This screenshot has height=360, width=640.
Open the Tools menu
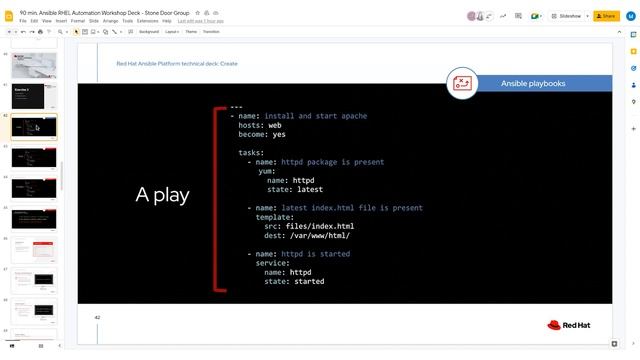point(128,21)
